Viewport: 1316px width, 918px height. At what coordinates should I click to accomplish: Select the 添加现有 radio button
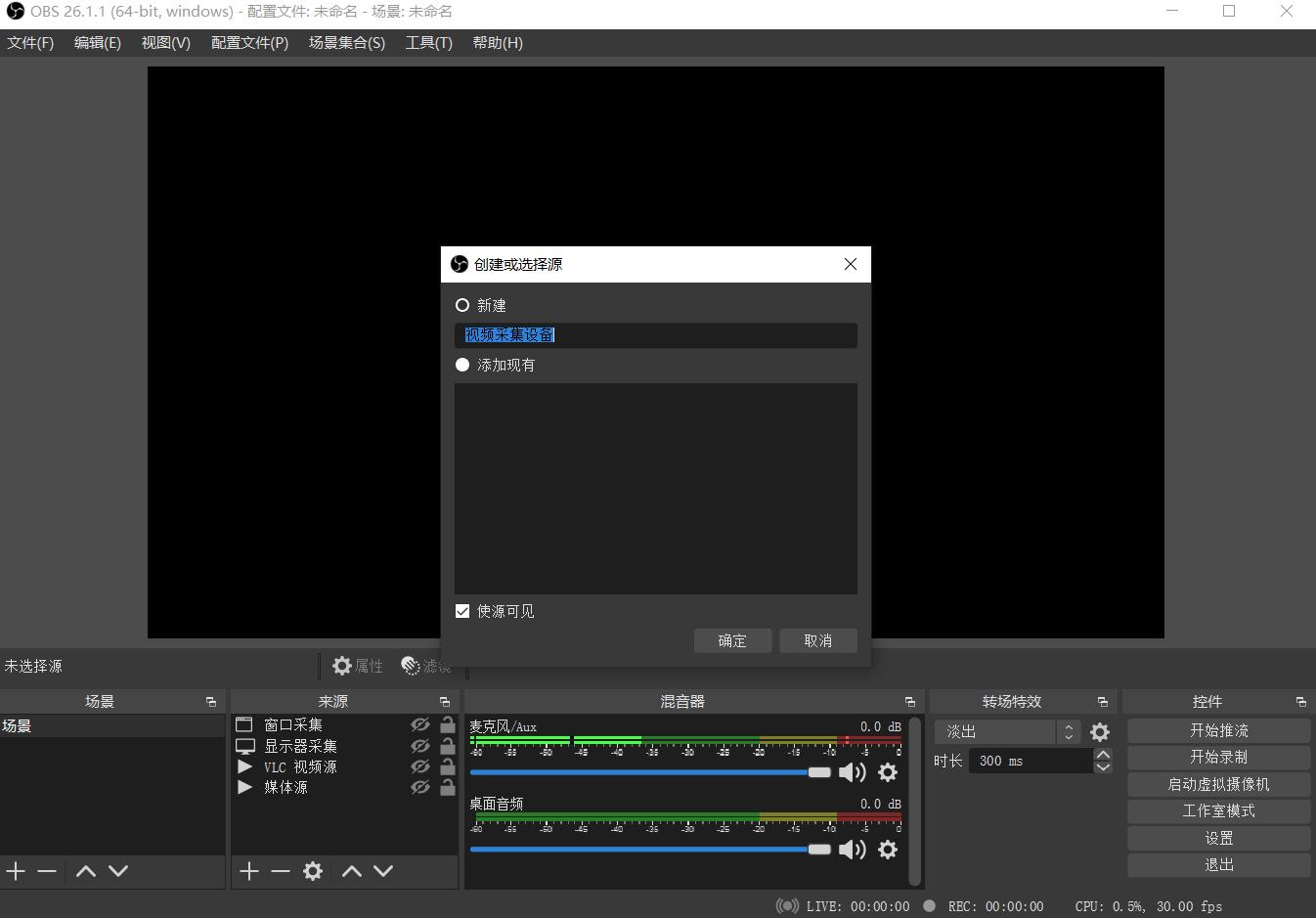pyautogui.click(x=462, y=365)
